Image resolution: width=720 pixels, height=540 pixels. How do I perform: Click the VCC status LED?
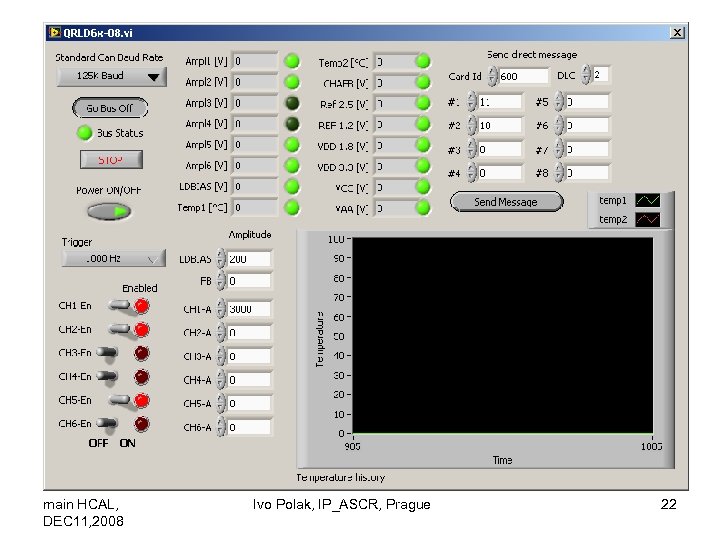point(423,187)
